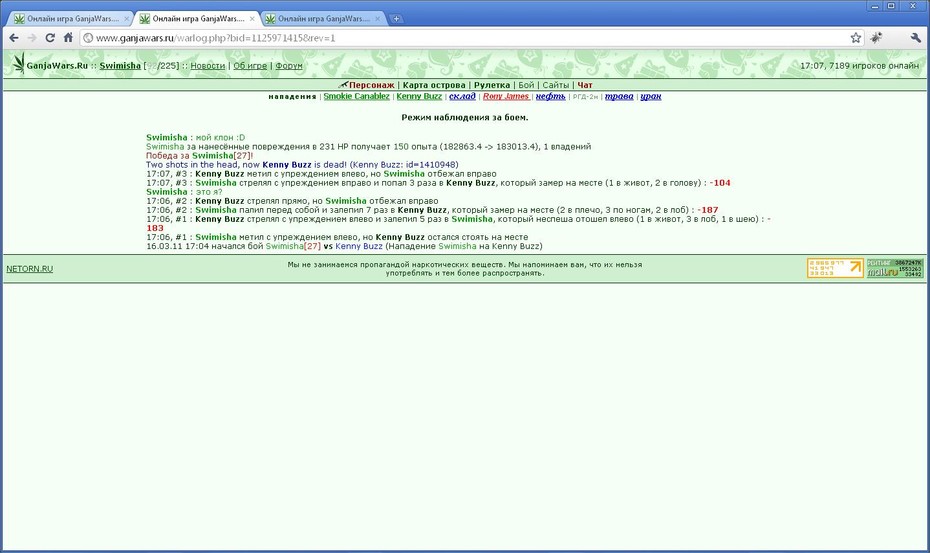Viewport: 930px width, 553px height.
Task: Reload the page with the refresh icon
Action: coord(50,38)
